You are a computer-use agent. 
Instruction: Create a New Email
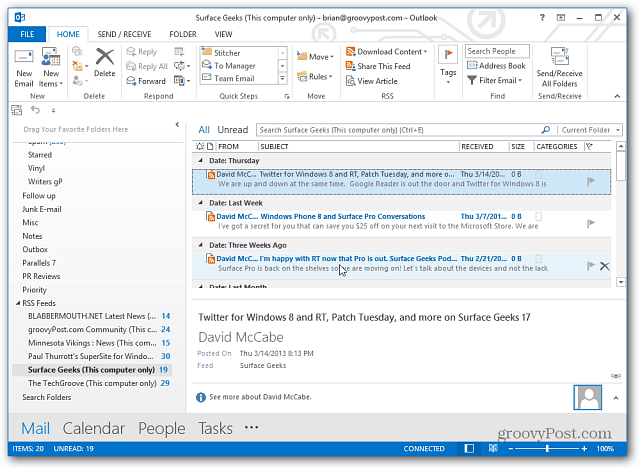click(x=24, y=67)
